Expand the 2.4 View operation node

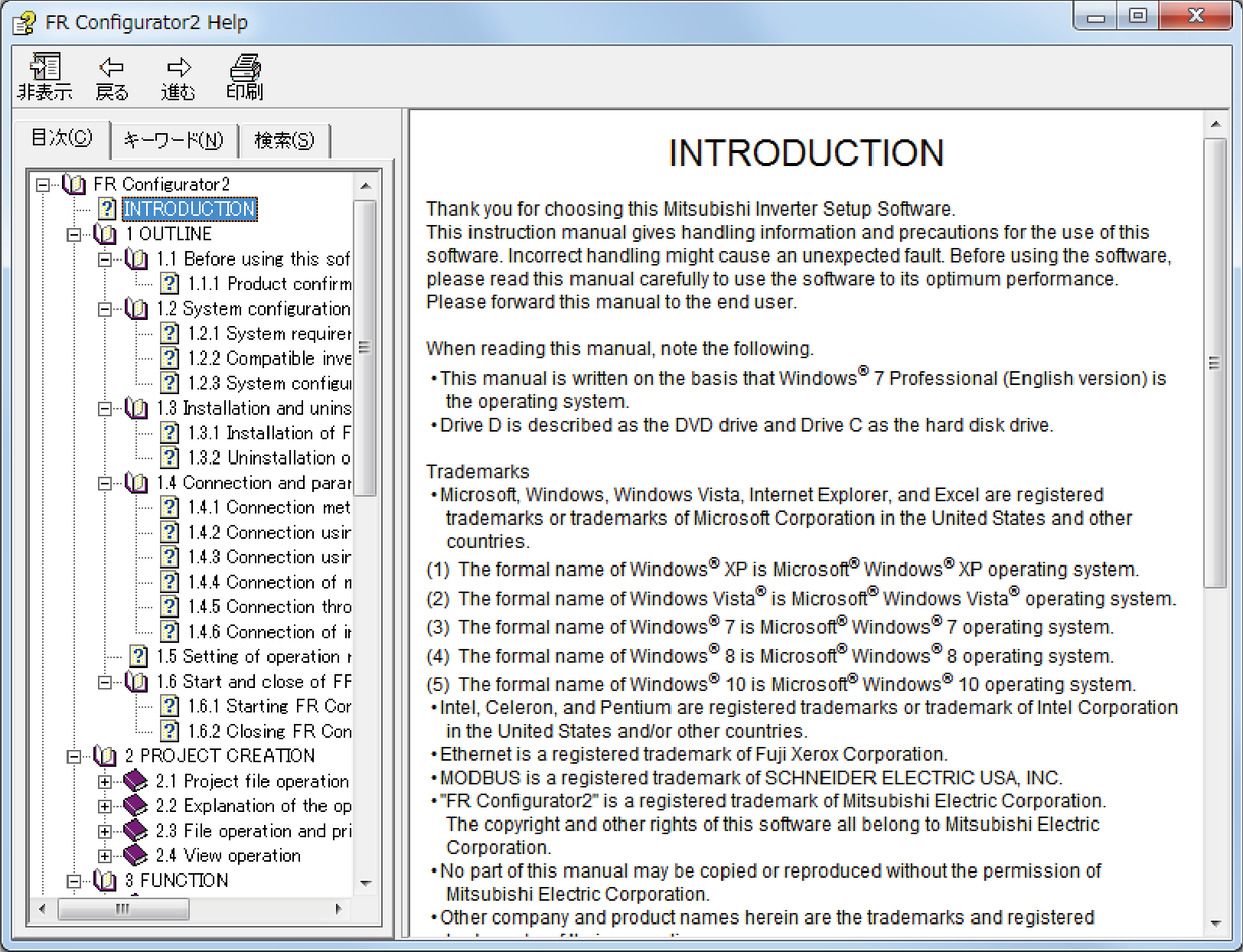click(105, 856)
